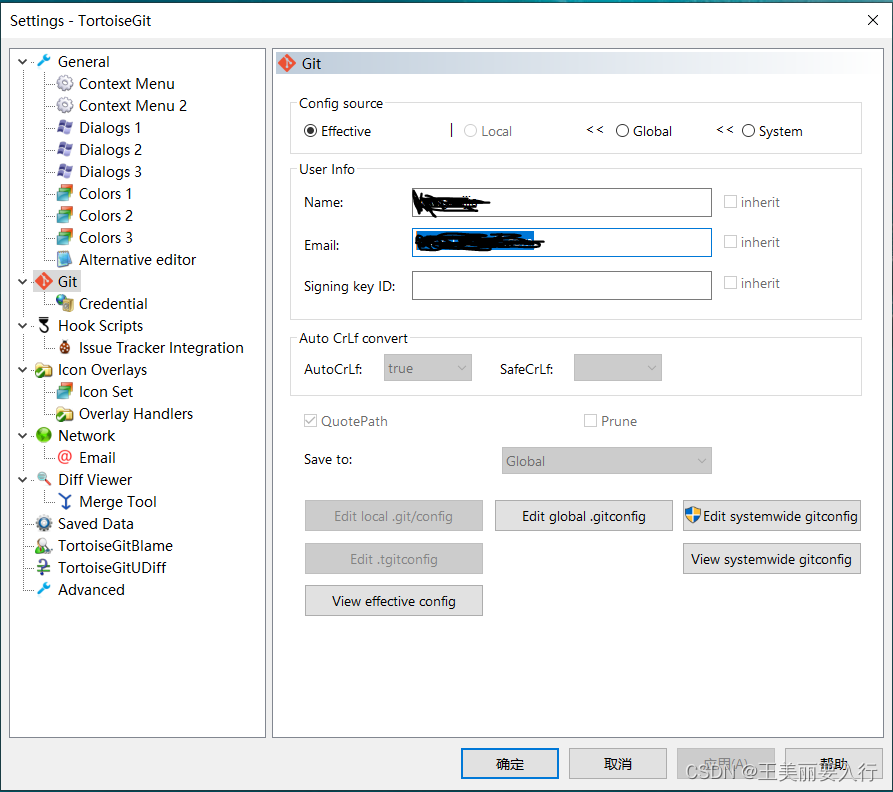Screen dimensions: 893x792
Task: Click the Dialogs 1 window icon
Action: click(x=65, y=127)
